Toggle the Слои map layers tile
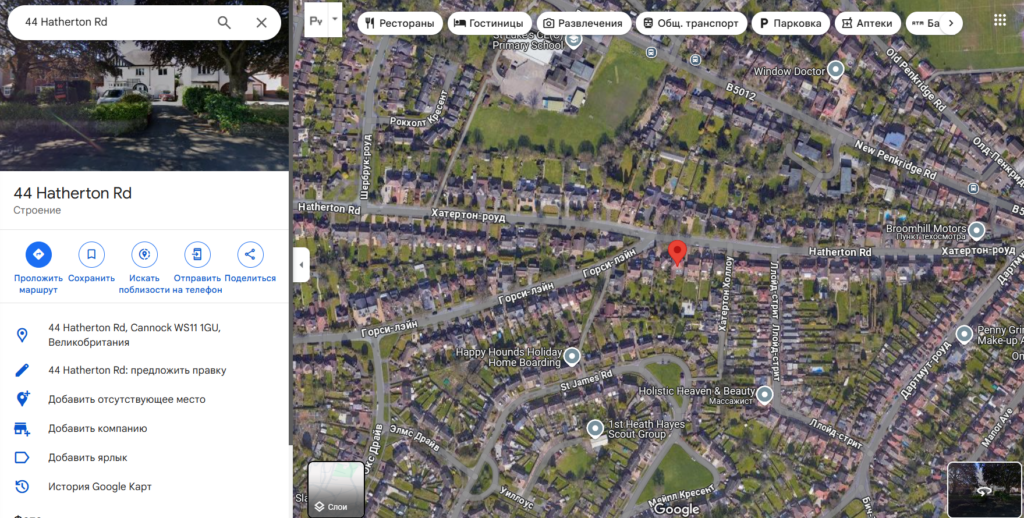Viewport: 1024px width, 518px height. click(x=336, y=489)
